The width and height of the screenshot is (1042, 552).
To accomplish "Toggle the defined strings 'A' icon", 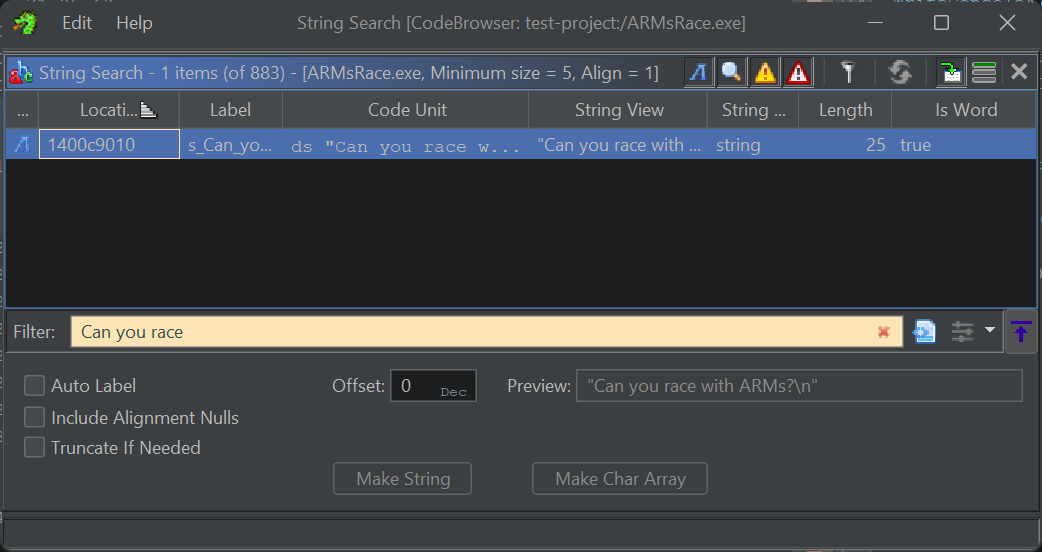I will (x=698, y=72).
